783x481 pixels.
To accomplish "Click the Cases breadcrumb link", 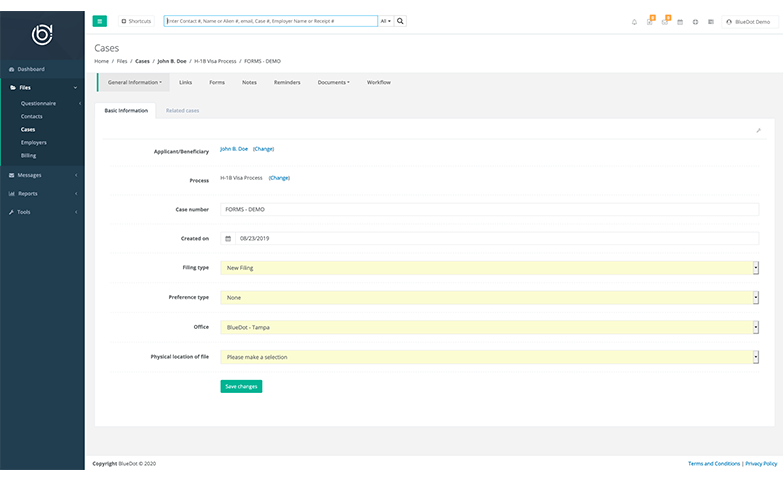I will 142,61.
